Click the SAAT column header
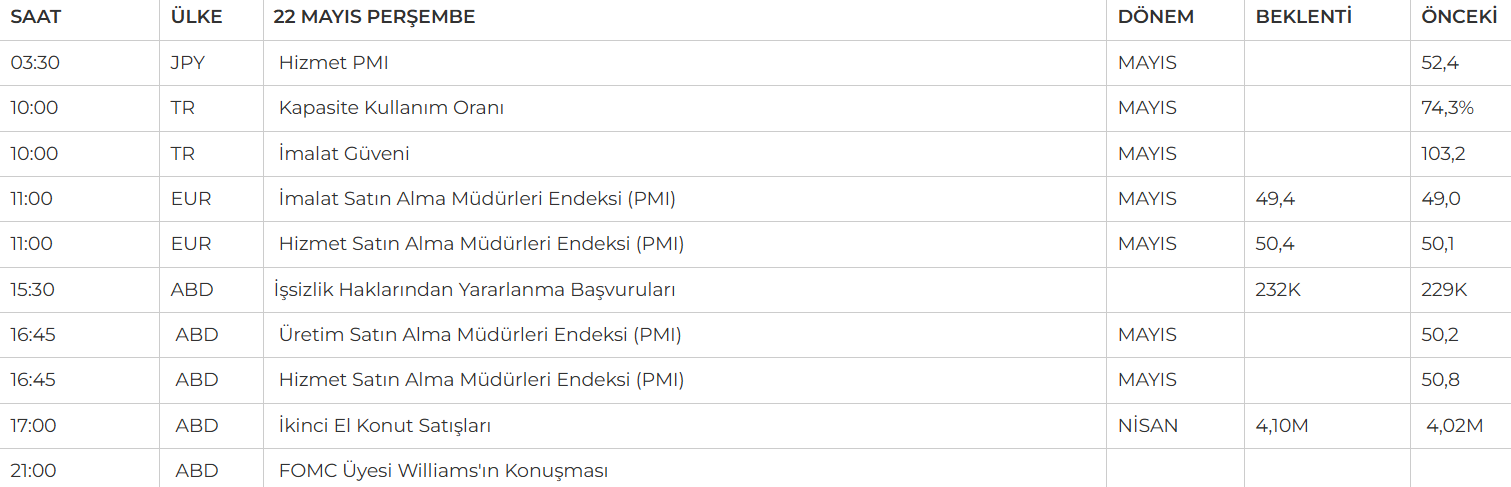 [x=36, y=17]
